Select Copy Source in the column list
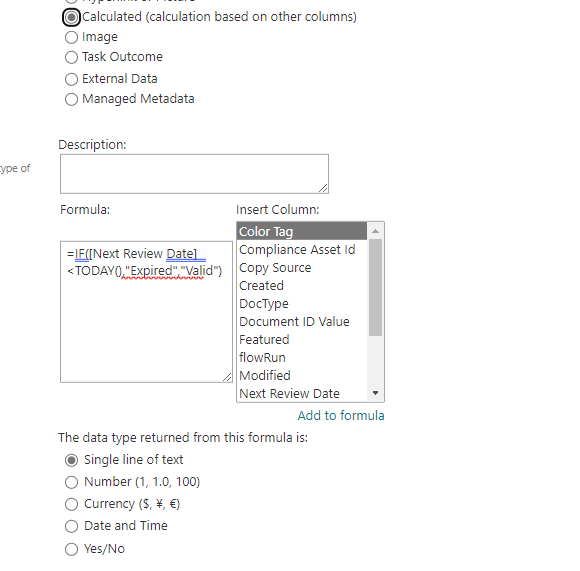The image size is (580, 571). (x=302, y=268)
